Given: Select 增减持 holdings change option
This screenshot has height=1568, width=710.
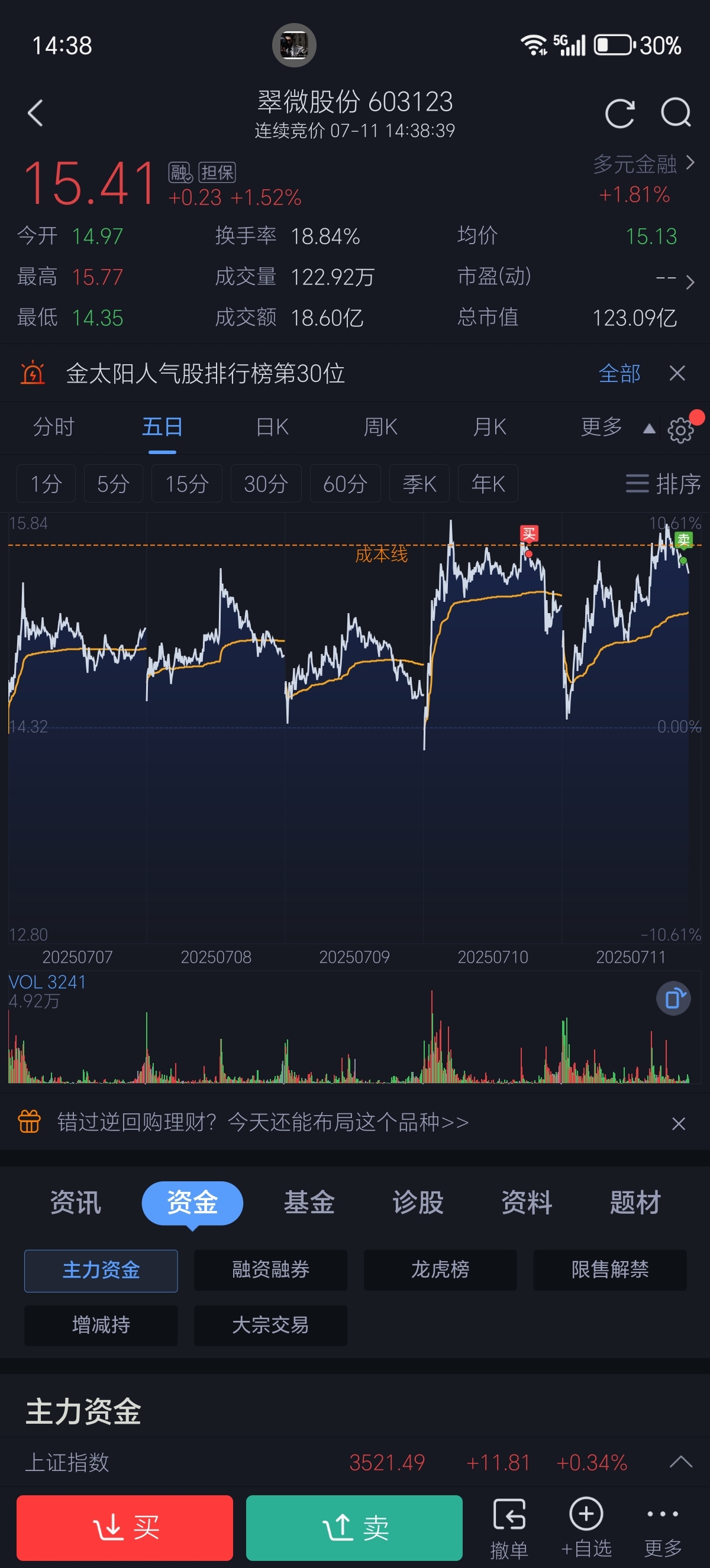Looking at the screenshot, I should (x=101, y=1325).
